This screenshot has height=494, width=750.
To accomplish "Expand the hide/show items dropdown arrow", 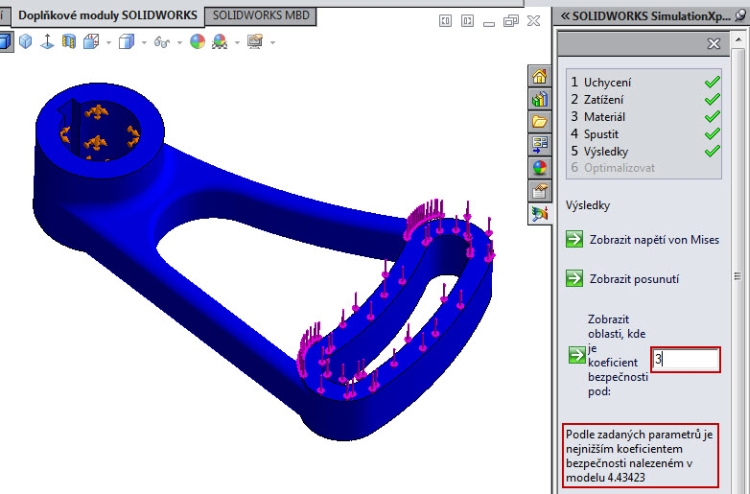I will click(x=179, y=43).
